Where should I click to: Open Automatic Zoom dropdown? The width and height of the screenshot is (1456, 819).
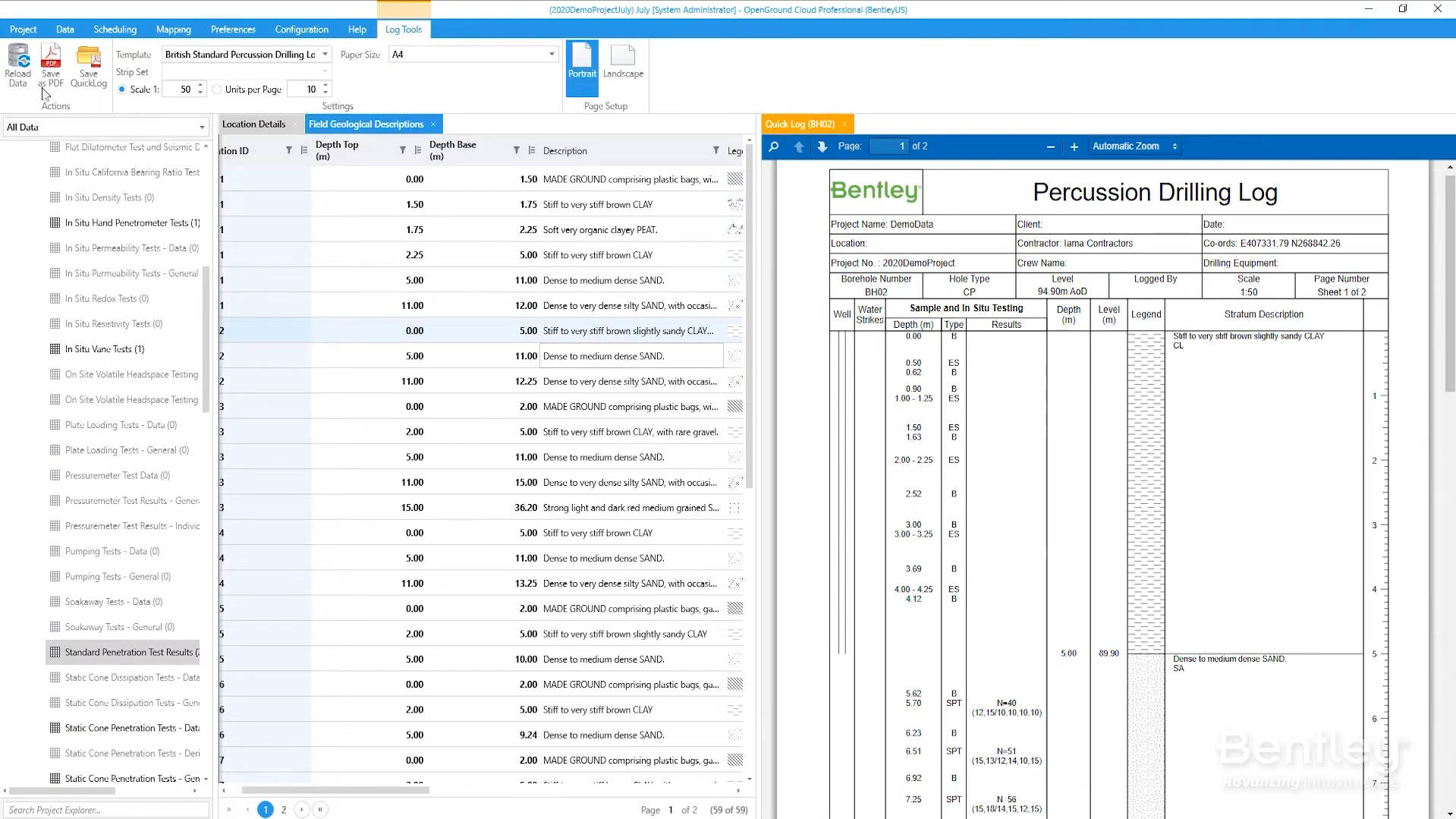point(1135,146)
